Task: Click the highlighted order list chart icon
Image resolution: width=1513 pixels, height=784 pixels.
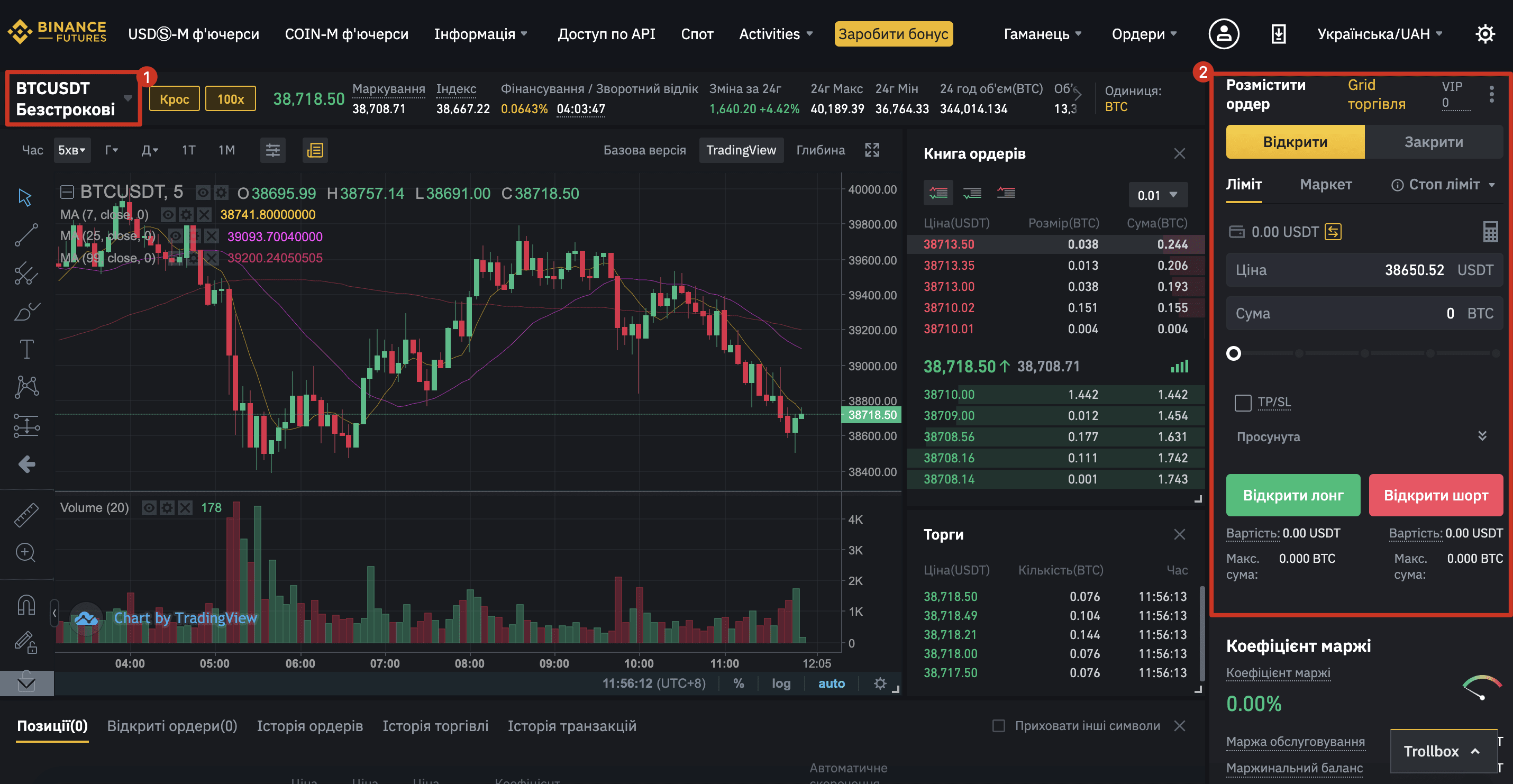Action: click(315, 150)
